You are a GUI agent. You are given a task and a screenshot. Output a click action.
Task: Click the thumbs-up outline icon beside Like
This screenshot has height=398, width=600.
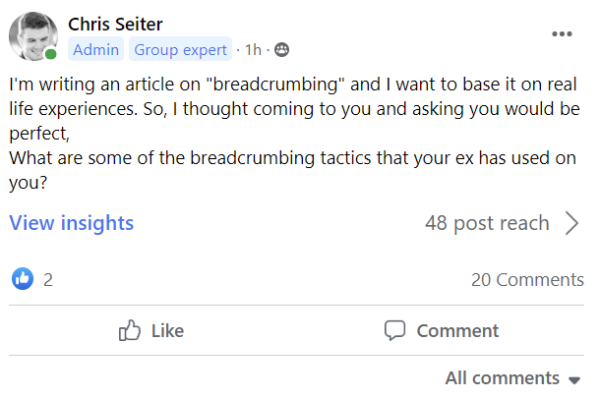pyautogui.click(x=129, y=330)
